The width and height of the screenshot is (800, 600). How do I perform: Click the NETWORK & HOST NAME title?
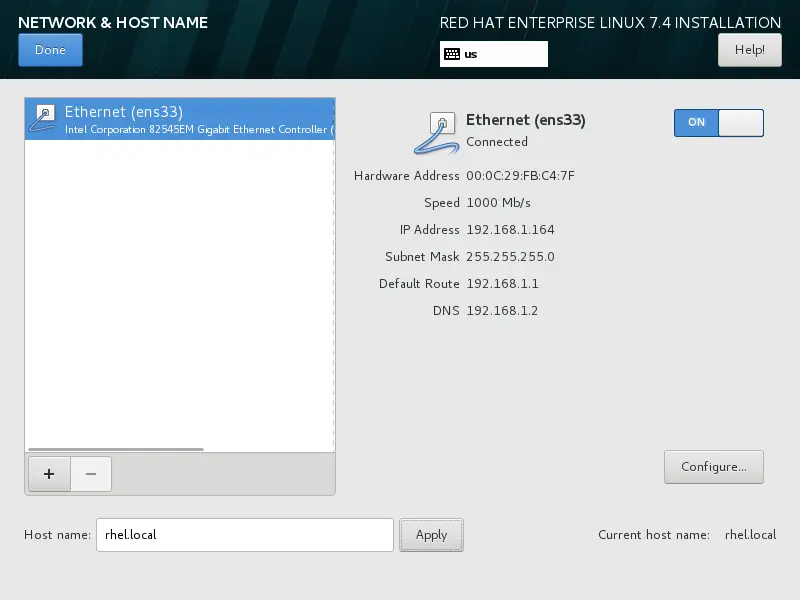pos(113,22)
